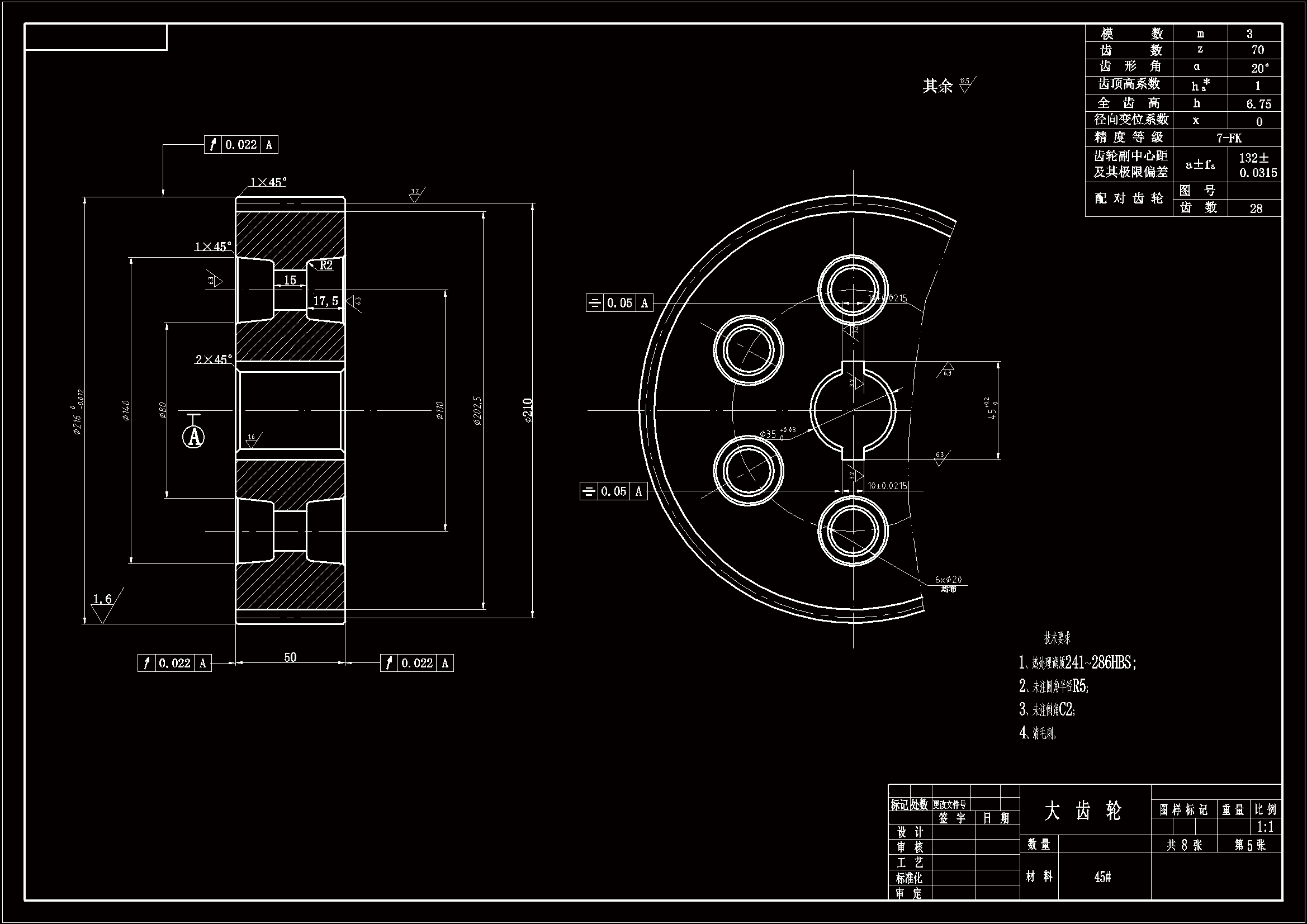Click the 1:1 scale cell
The width and height of the screenshot is (1307, 924).
(1265, 827)
